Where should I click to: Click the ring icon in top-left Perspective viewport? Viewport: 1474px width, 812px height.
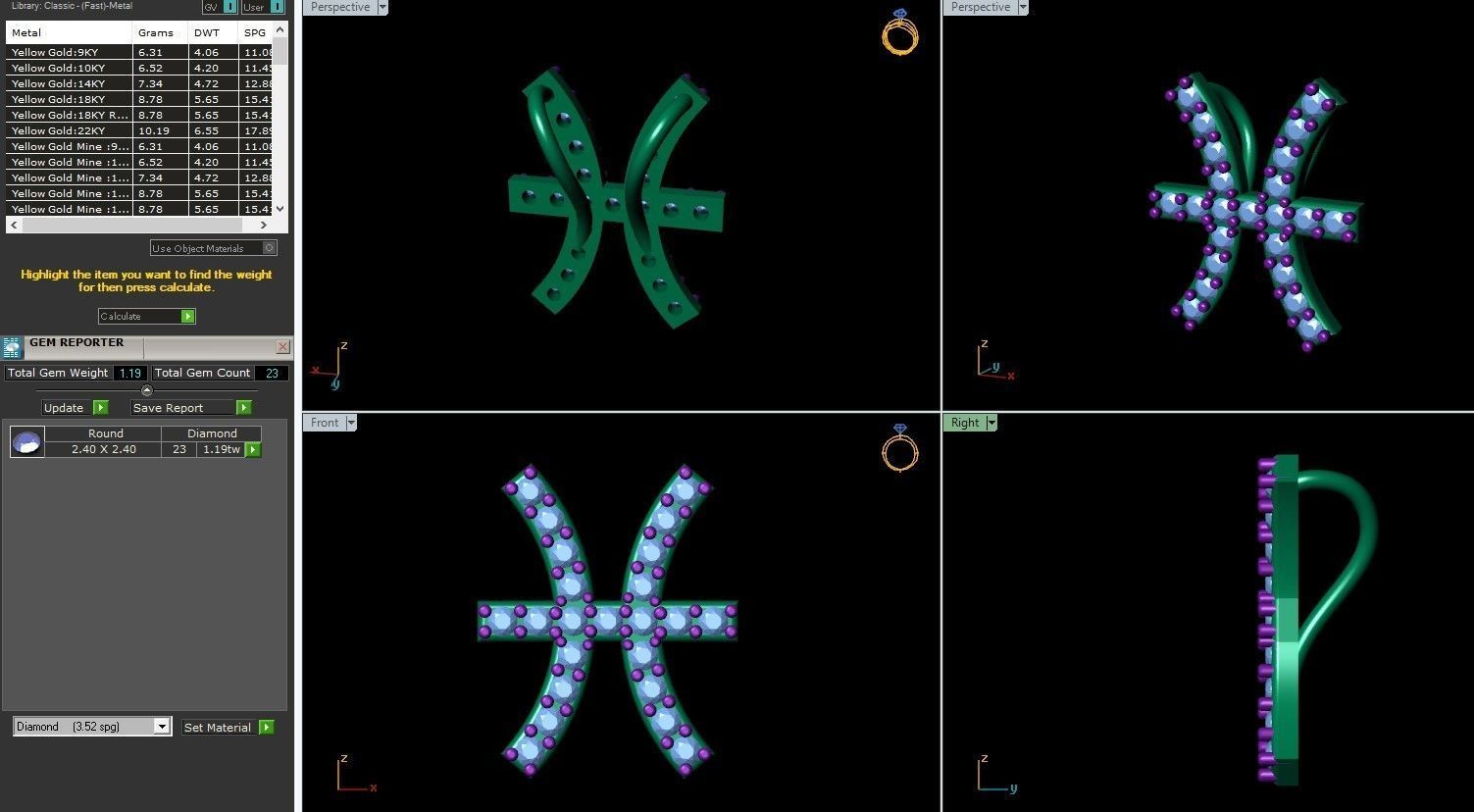[899, 31]
